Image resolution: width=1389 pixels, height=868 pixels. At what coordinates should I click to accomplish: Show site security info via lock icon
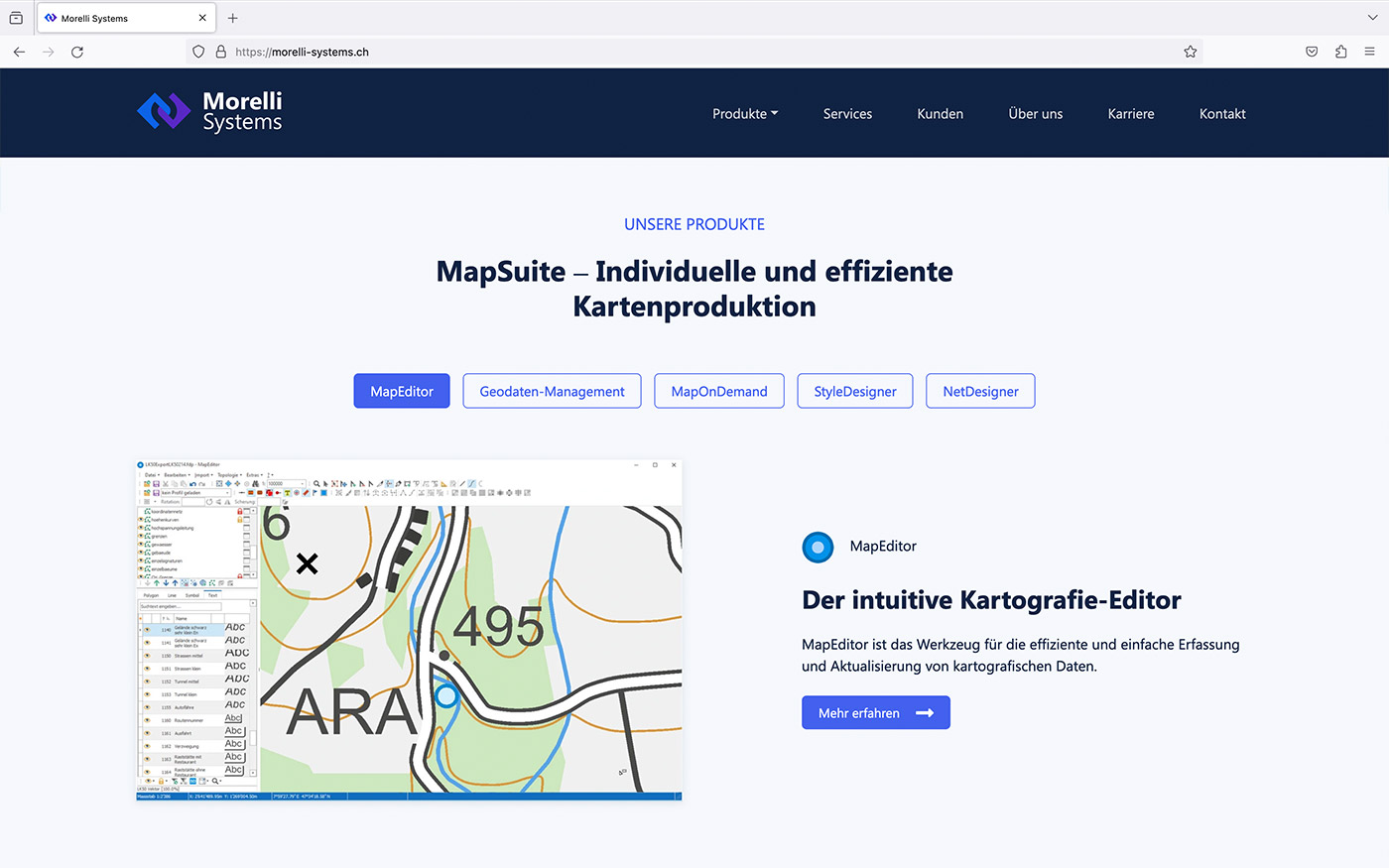(220, 52)
